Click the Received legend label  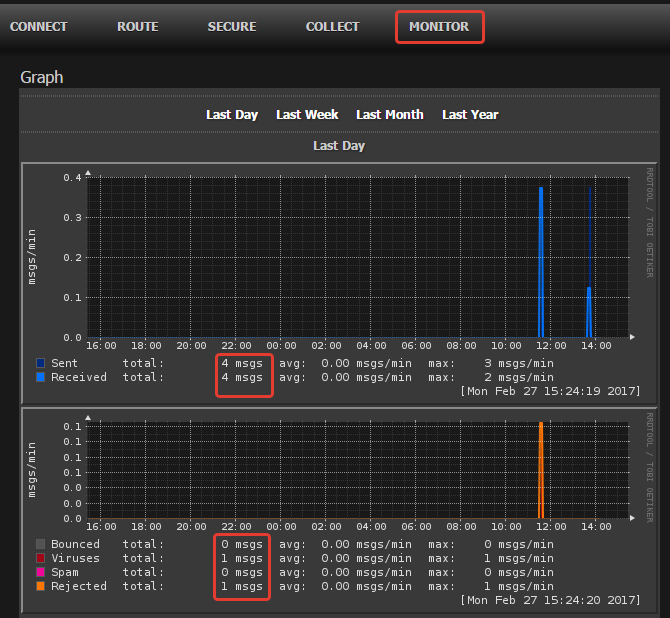coord(79,377)
